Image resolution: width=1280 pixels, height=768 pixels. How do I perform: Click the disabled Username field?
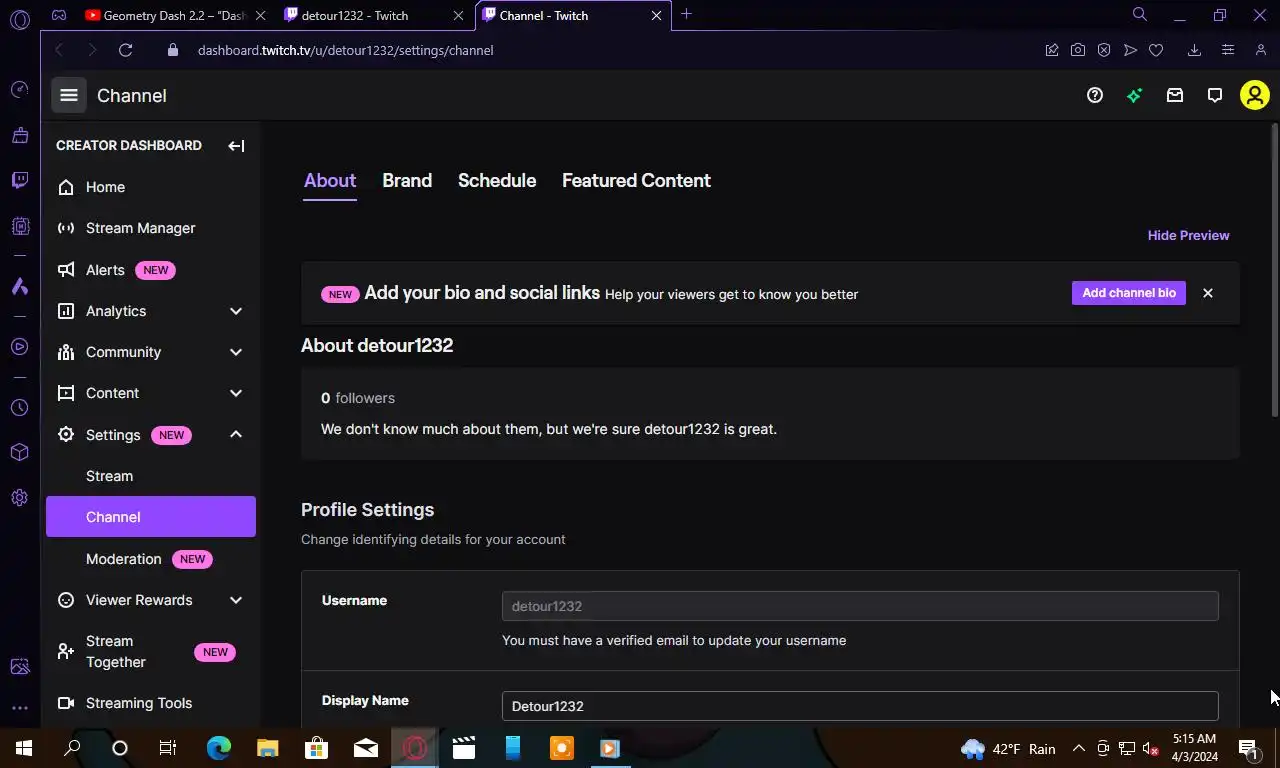860,606
